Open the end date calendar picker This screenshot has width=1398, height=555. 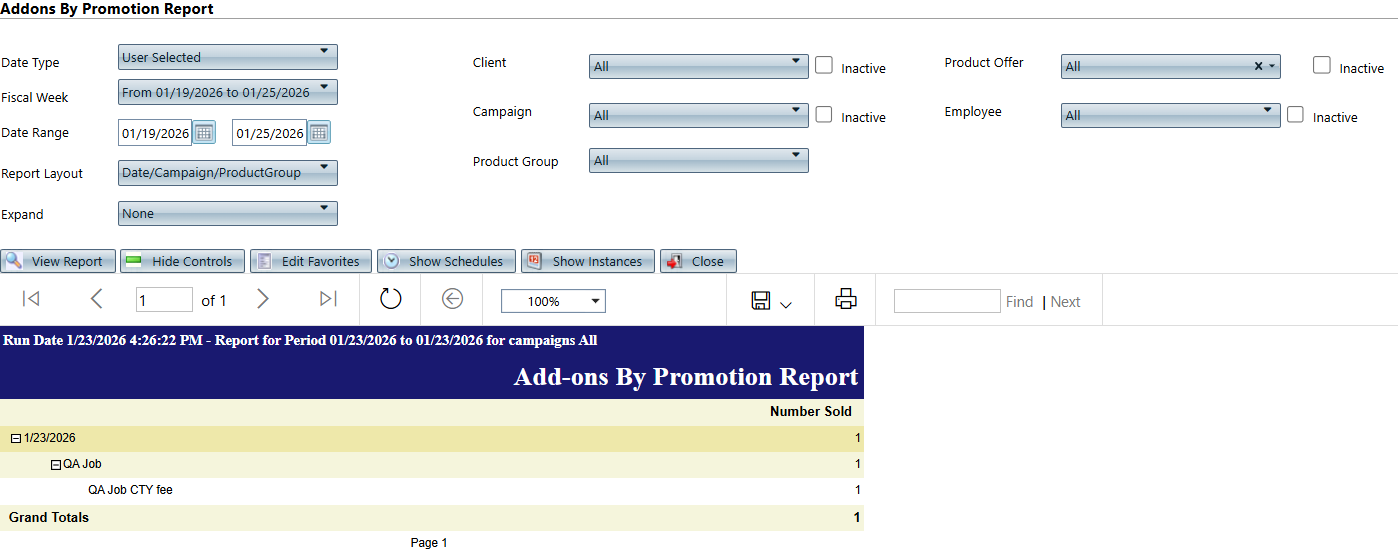point(319,133)
